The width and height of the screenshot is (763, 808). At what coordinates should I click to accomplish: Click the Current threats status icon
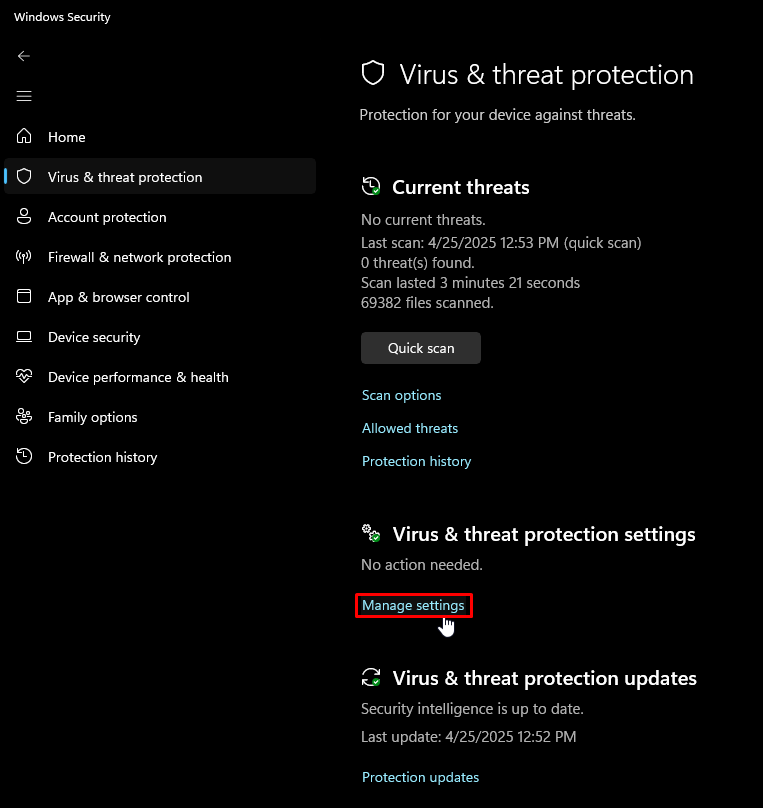click(370, 187)
